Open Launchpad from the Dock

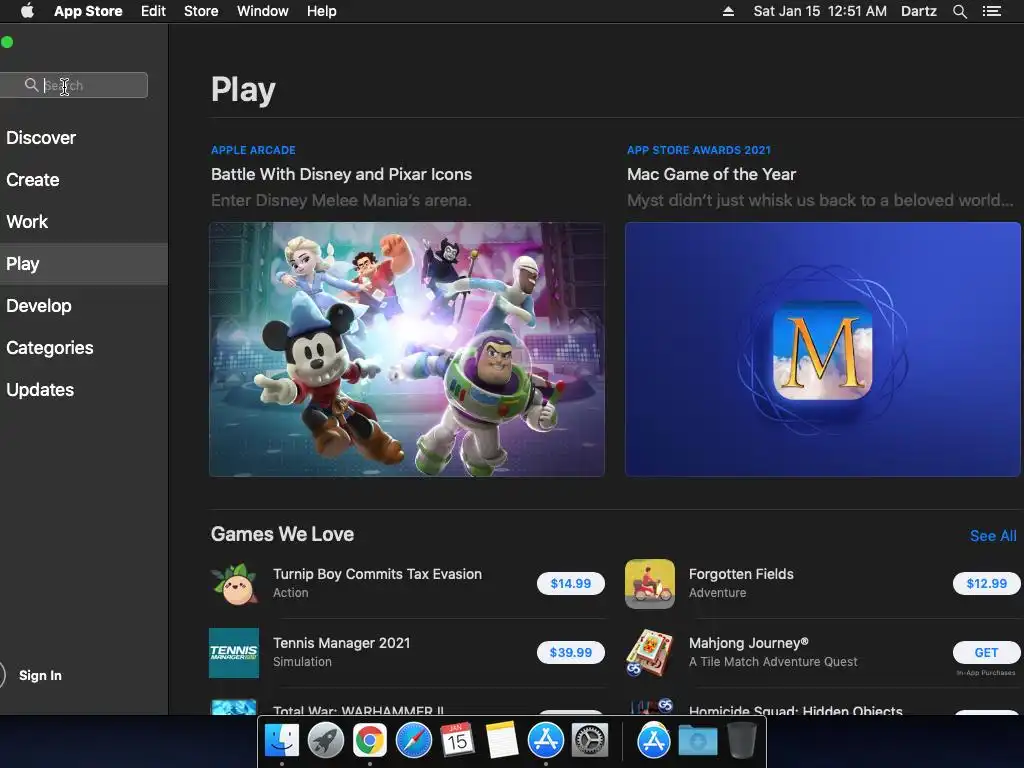coord(326,741)
